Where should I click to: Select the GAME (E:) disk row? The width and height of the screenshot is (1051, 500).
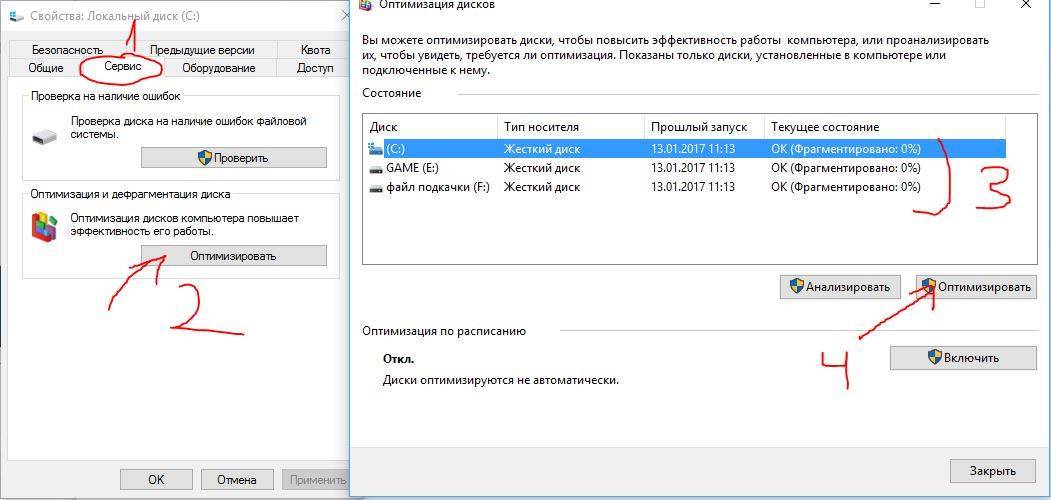pyautogui.click(x=684, y=168)
